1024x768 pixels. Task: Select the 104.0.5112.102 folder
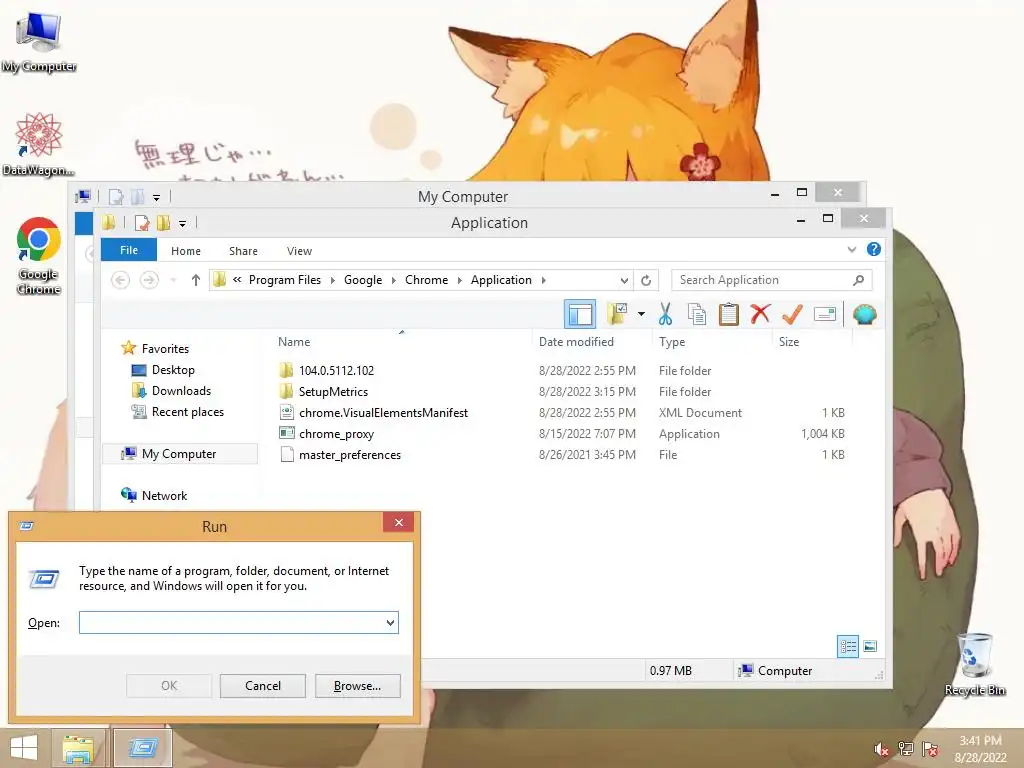336,370
